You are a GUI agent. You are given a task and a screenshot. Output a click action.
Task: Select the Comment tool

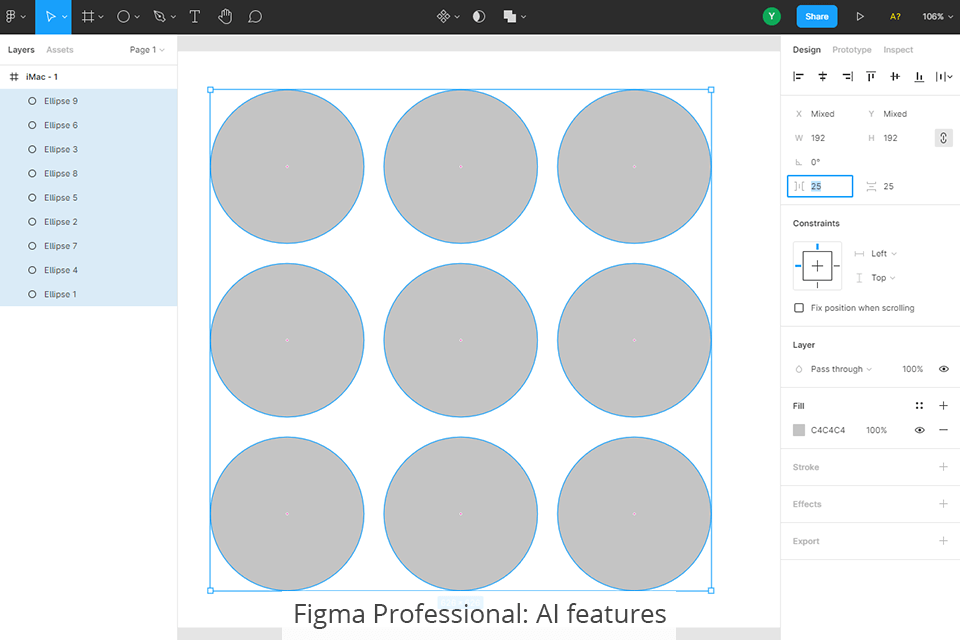pos(255,17)
